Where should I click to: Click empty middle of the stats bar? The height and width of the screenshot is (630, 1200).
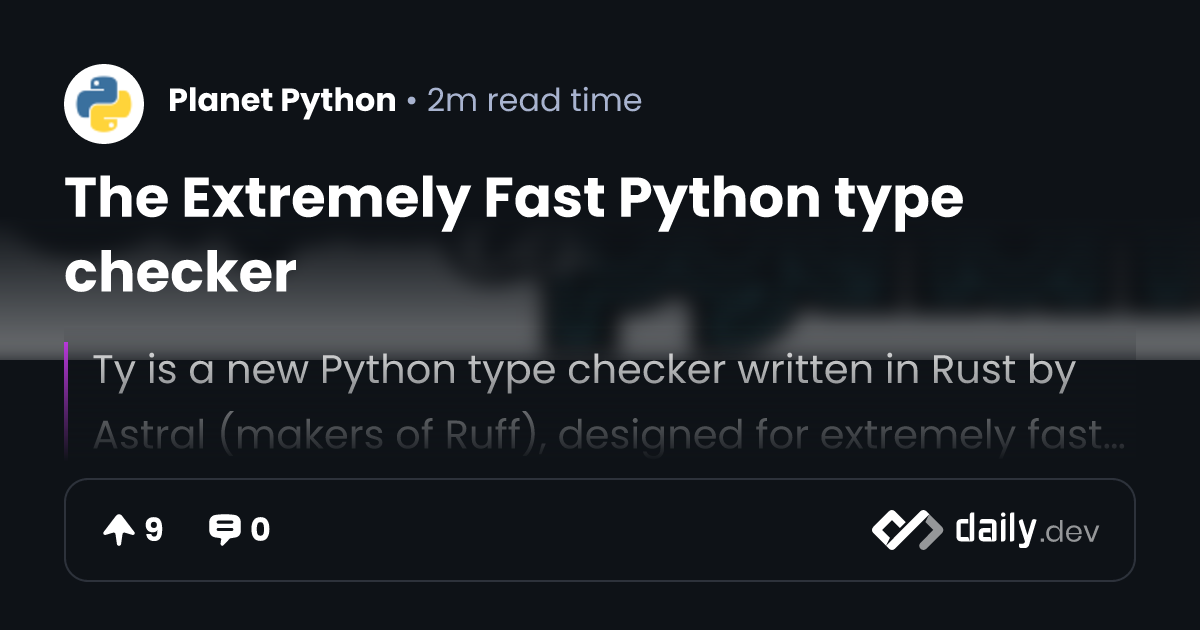570,530
